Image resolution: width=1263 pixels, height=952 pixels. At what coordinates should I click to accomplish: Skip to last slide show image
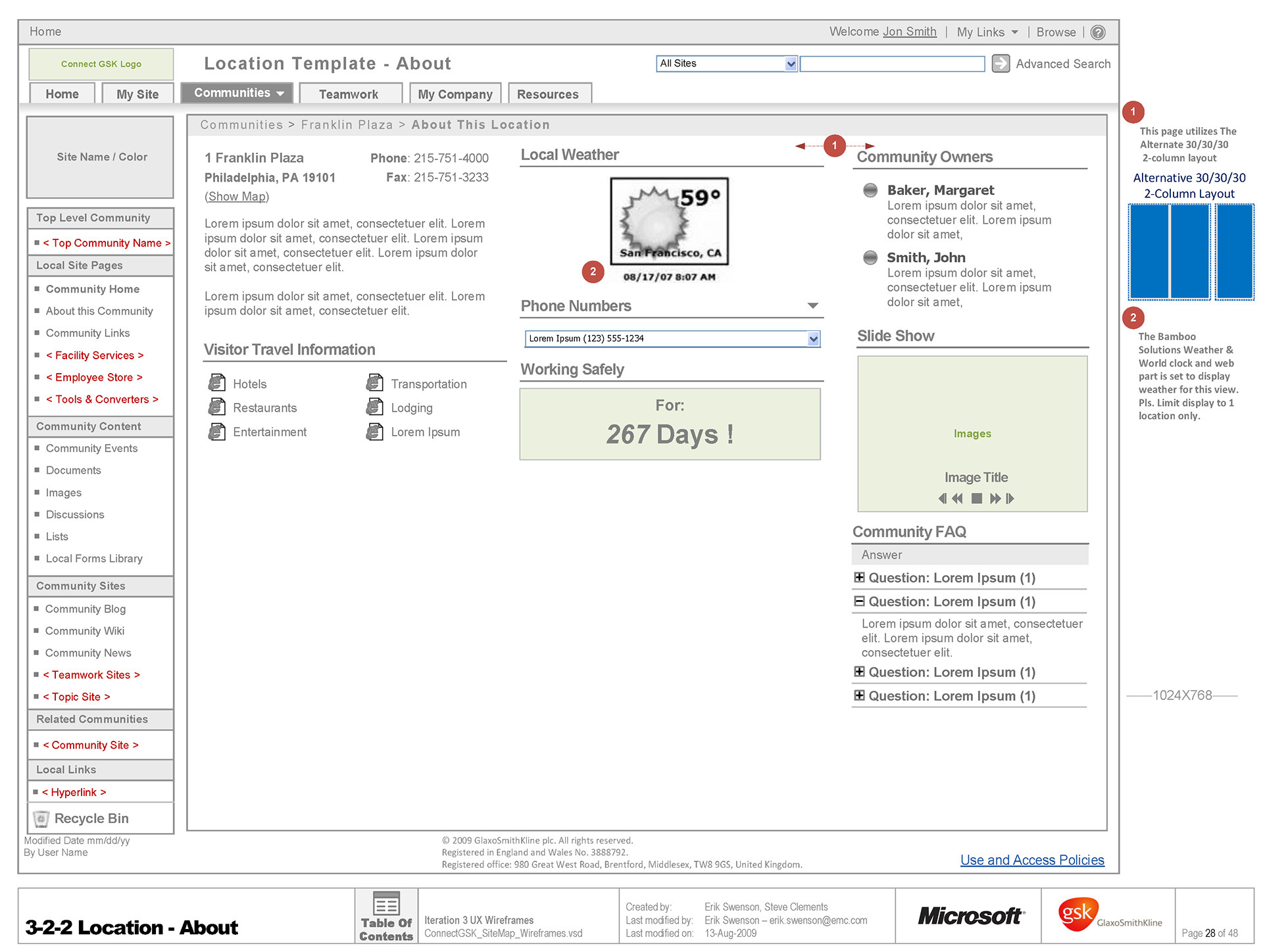point(1010,499)
